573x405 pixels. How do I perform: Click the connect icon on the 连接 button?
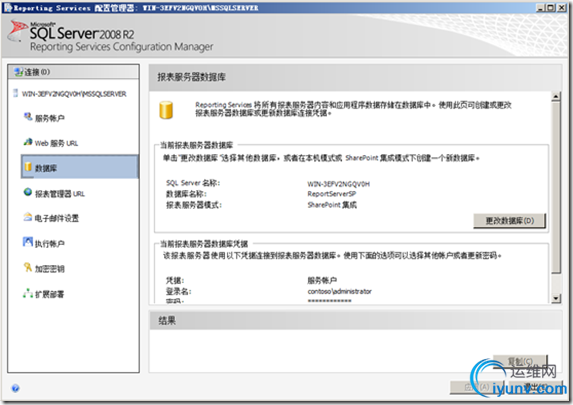(x=18, y=72)
